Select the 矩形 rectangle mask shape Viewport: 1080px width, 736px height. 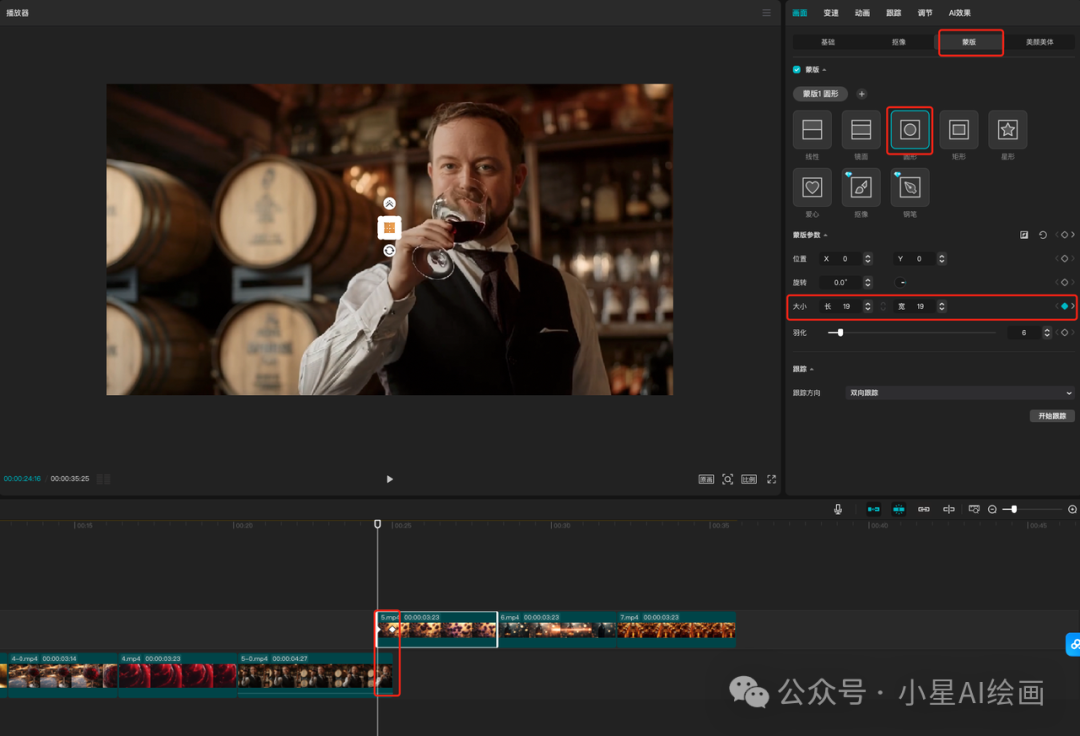pos(959,129)
